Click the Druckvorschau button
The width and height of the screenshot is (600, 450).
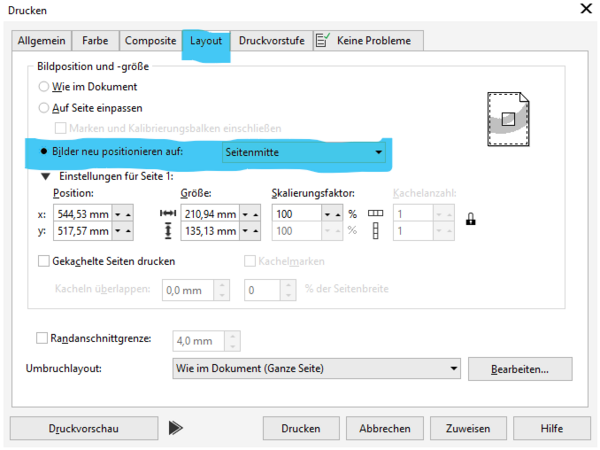point(84,428)
